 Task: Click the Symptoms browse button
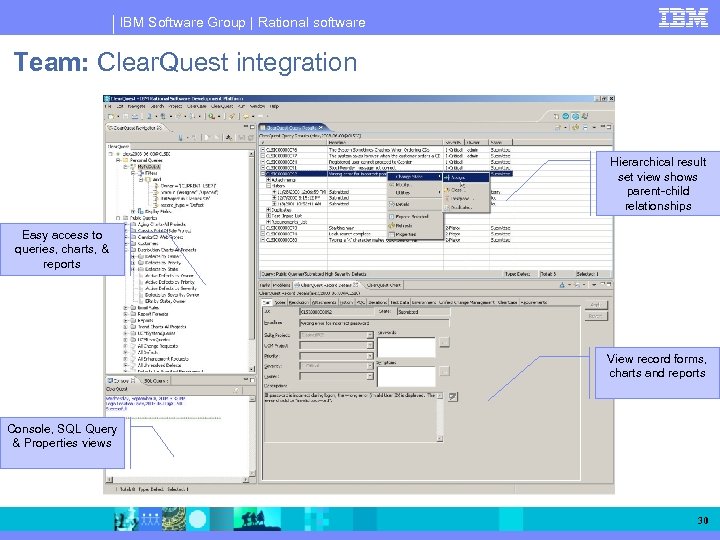[x=444, y=371]
